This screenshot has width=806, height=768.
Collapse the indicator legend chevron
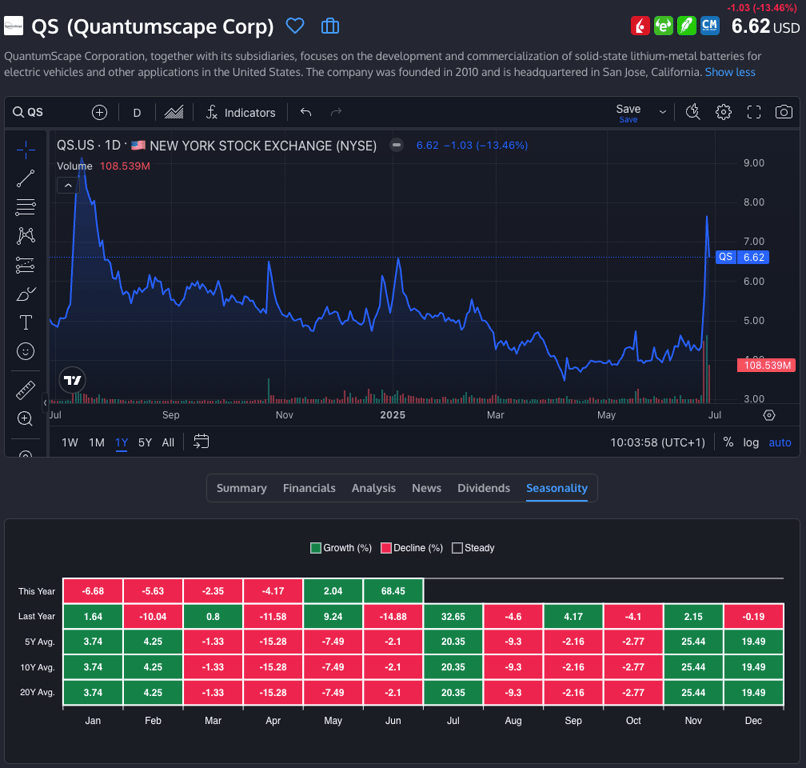tap(67, 185)
